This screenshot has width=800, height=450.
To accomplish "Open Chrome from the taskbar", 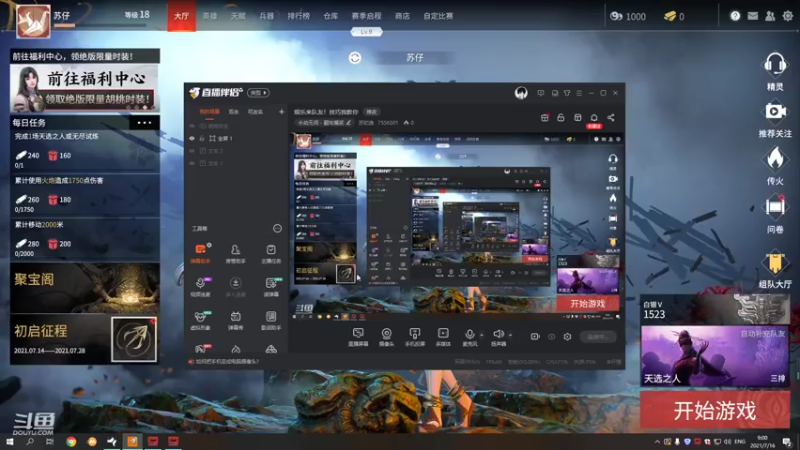I will point(71,441).
